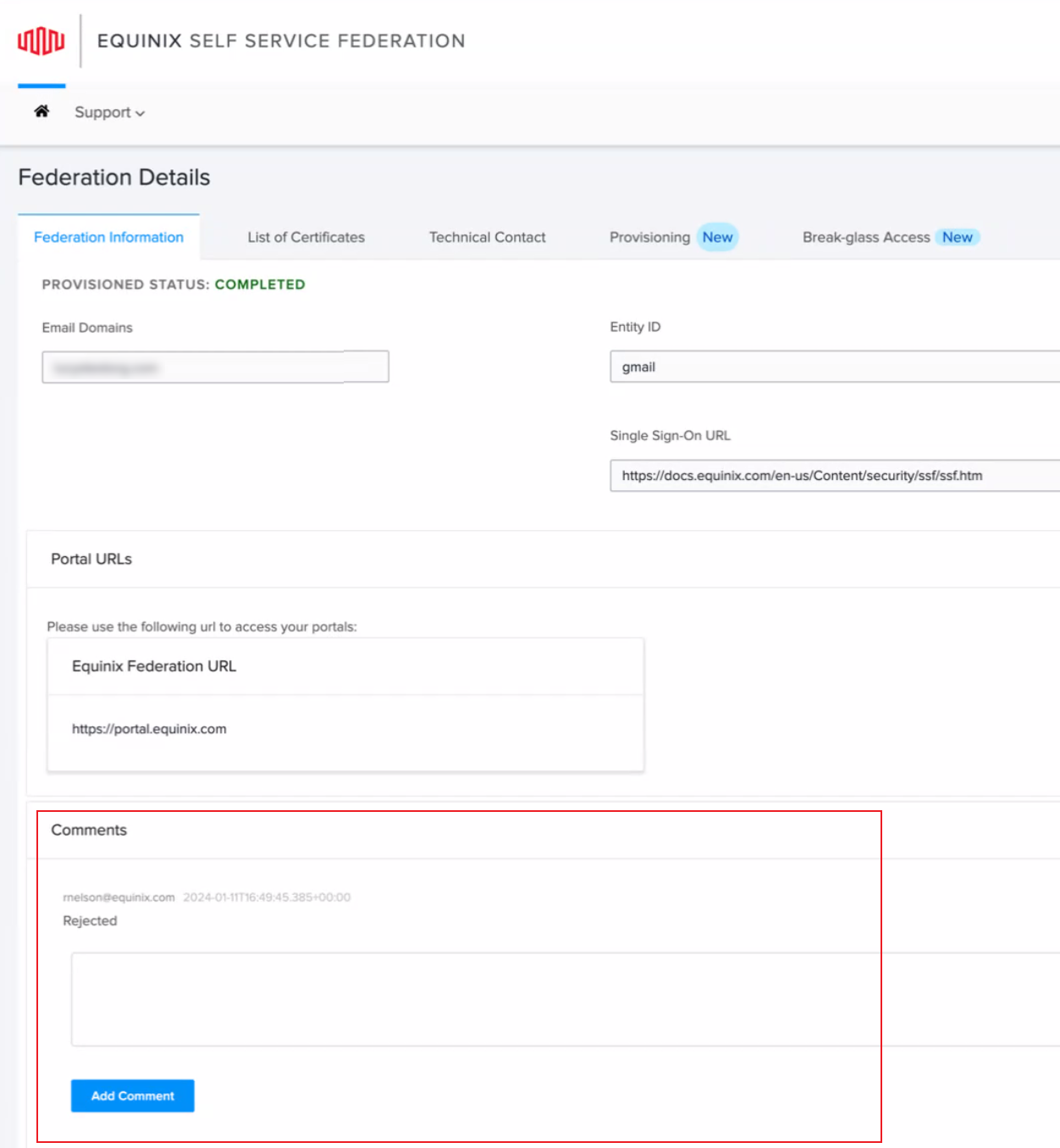Click the Equinix Federation URL heading
Screen dimensions: 1060x1148
(154, 666)
